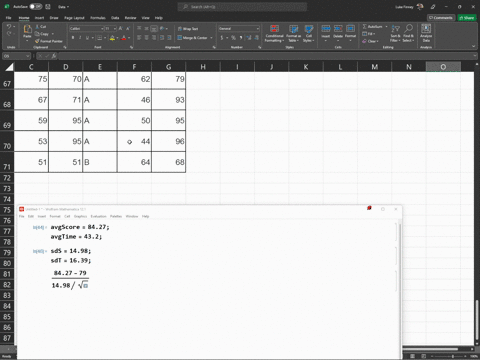Image resolution: width=480 pixels, height=360 pixels.
Task: Click the Insert Function fx button
Action: [x=54, y=56]
